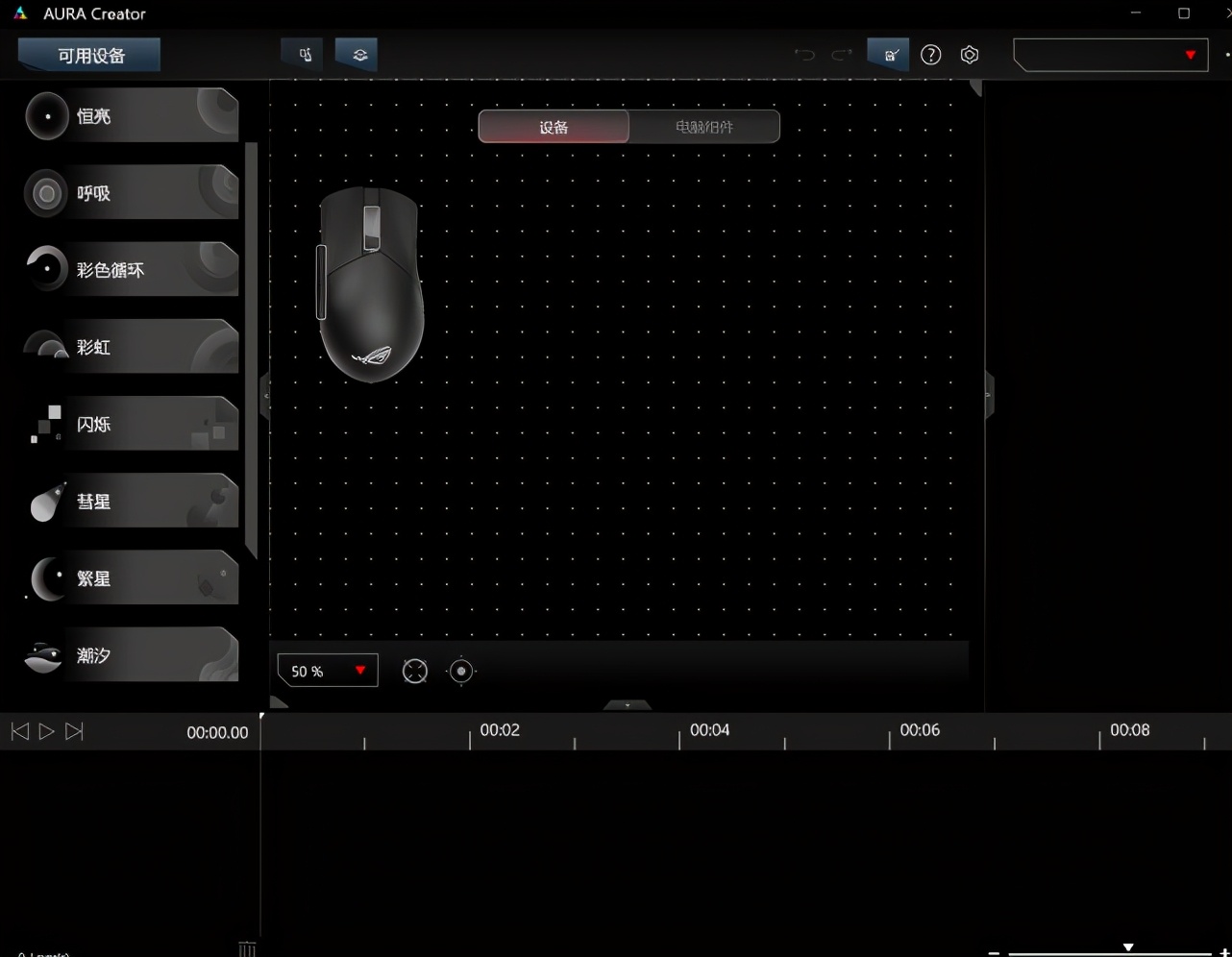Viewport: 1232px width, 957px height.
Task: Select the ROG mouse on the canvas
Action: point(371,284)
